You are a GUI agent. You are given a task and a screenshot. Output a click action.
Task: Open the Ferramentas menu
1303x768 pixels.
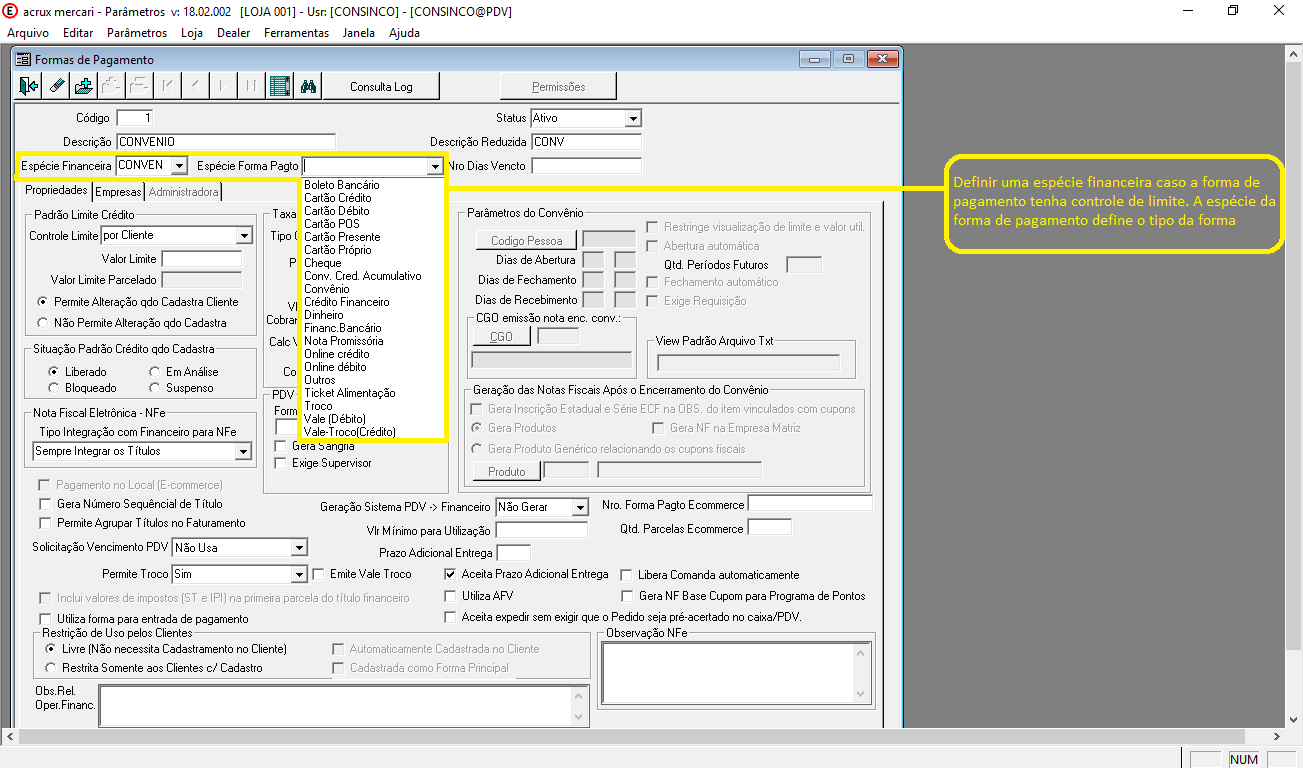296,33
